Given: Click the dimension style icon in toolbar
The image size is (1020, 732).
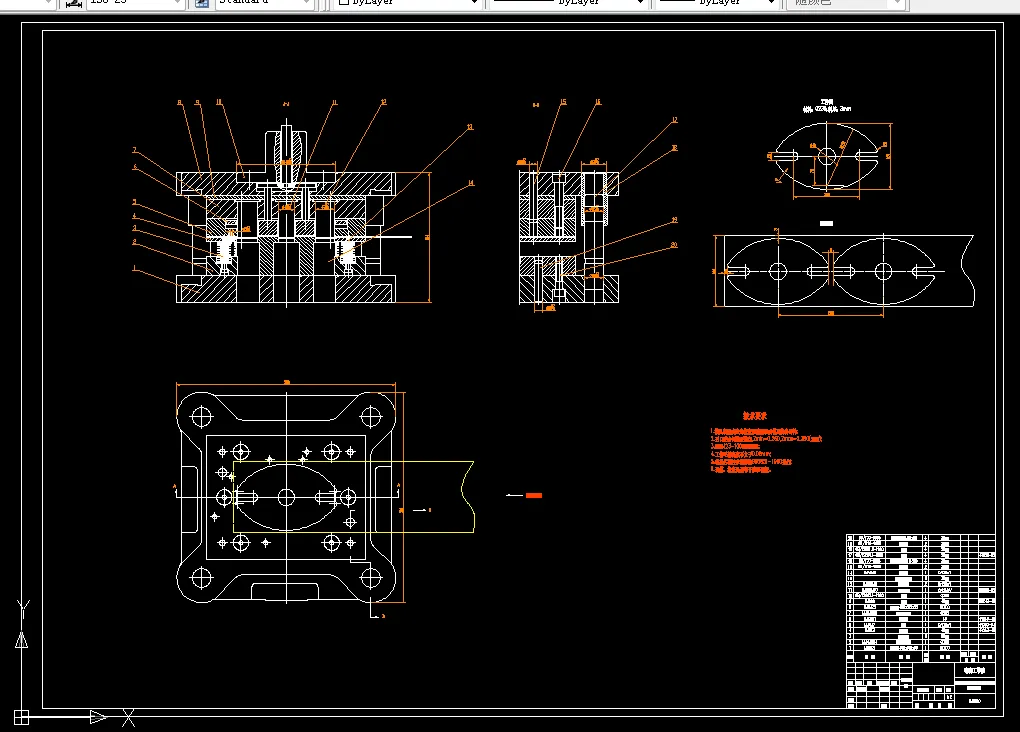Looking at the screenshot, I should coord(74,3).
